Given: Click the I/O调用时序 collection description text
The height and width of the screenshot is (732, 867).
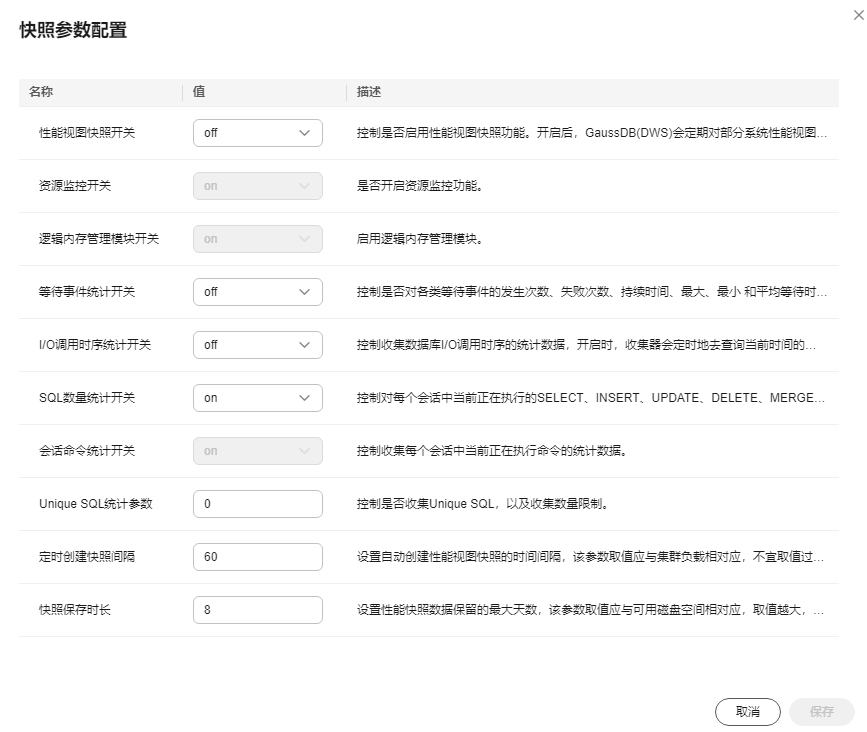Looking at the screenshot, I should 586,345.
